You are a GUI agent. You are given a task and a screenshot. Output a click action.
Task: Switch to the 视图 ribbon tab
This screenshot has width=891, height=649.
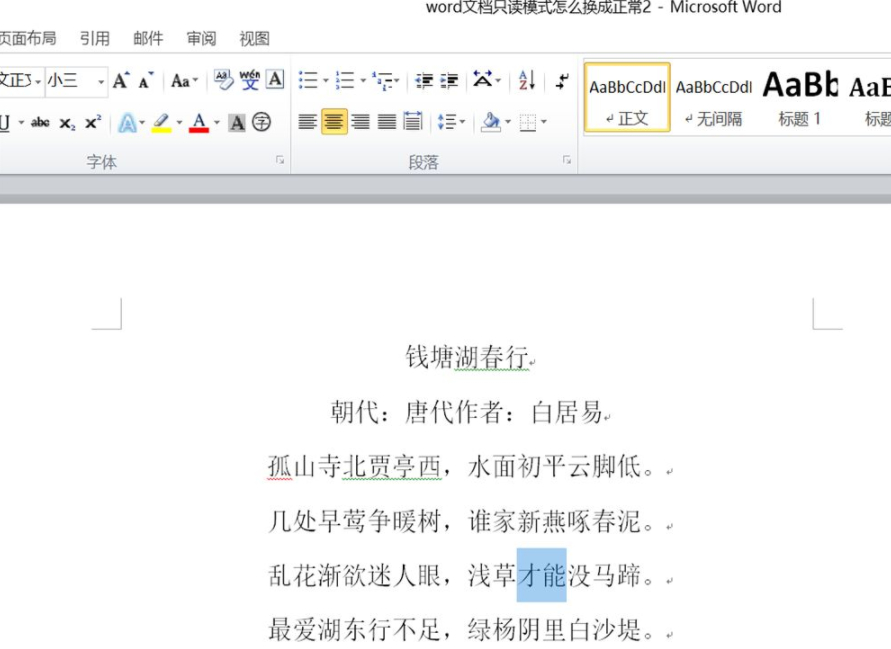tap(254, 38)
